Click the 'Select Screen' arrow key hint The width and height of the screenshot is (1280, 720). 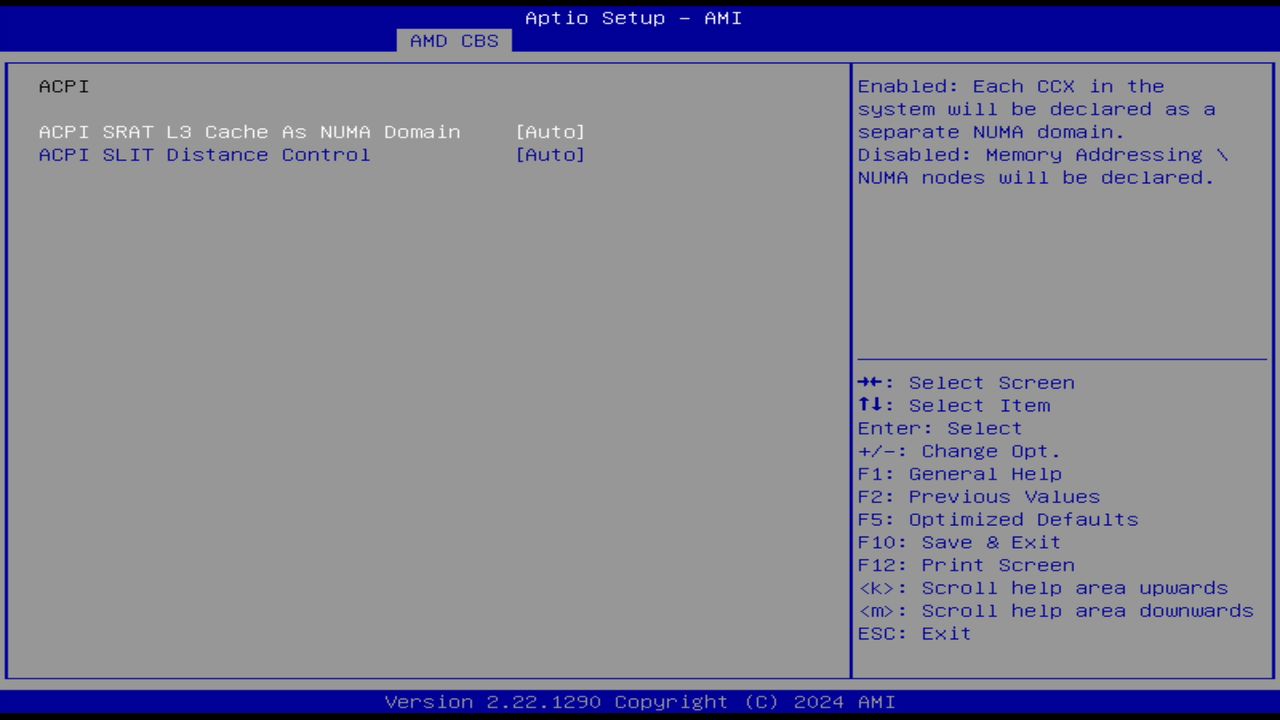pyautogui.click(x=966, y=383)
